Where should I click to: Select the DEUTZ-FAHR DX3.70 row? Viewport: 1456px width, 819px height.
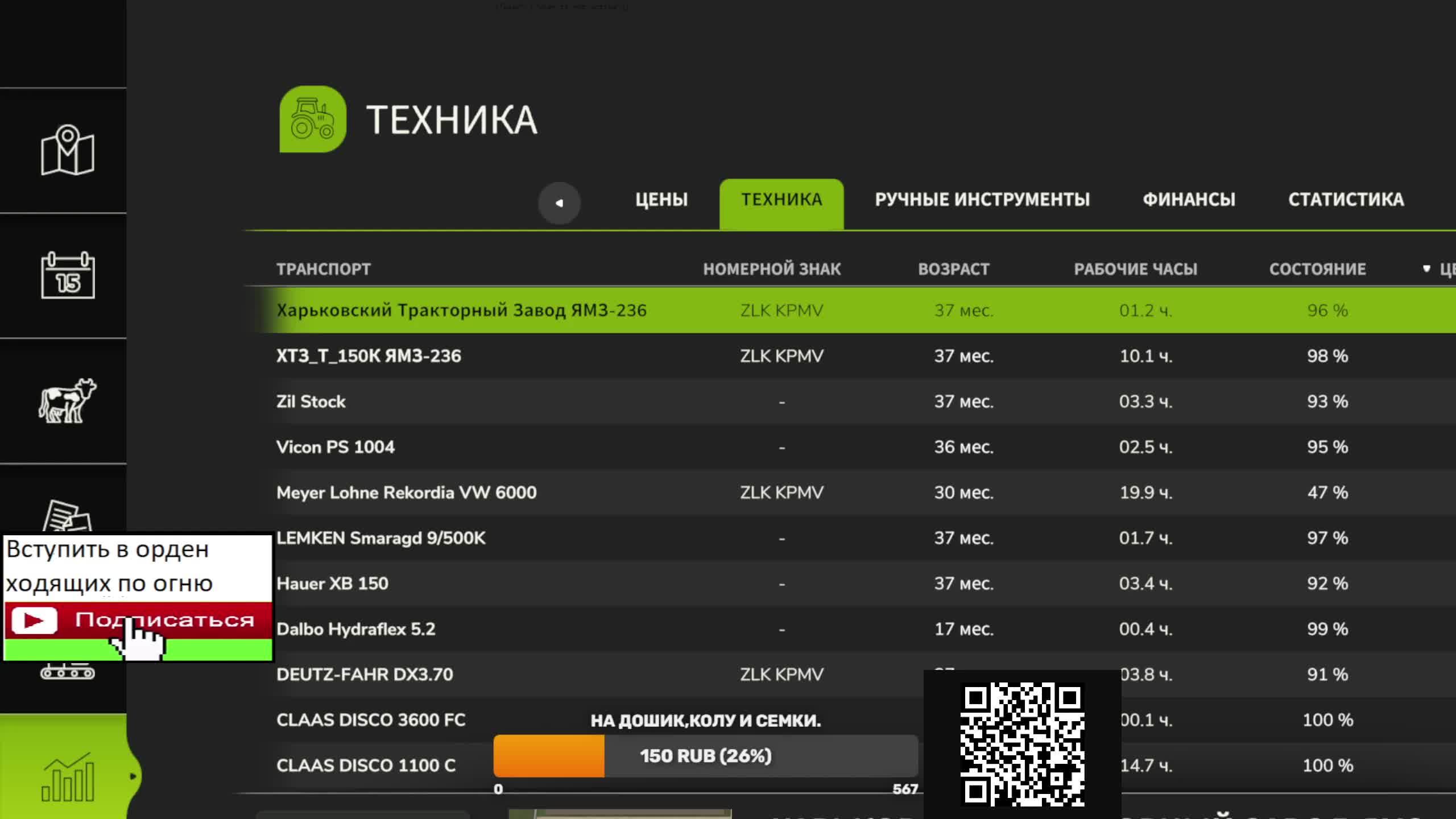pos(850,674)
